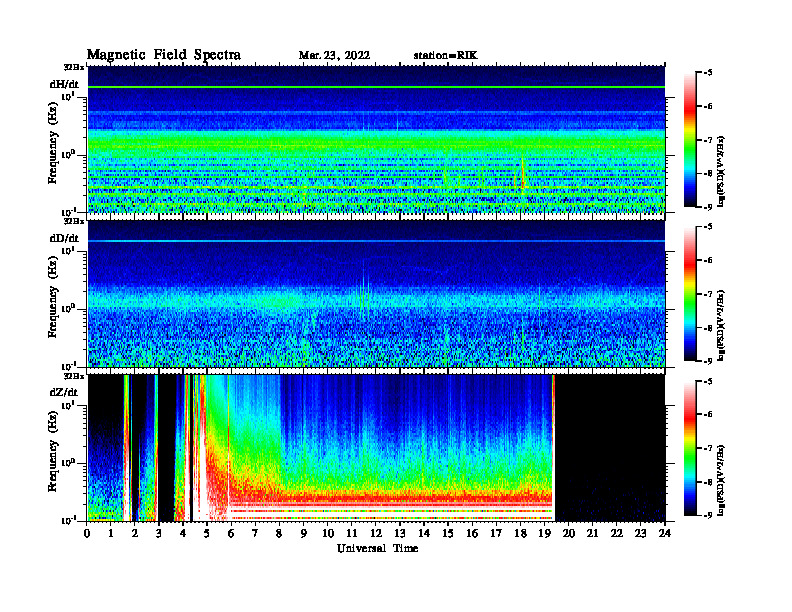Click the hour 12 tick label on time axis

376,533
